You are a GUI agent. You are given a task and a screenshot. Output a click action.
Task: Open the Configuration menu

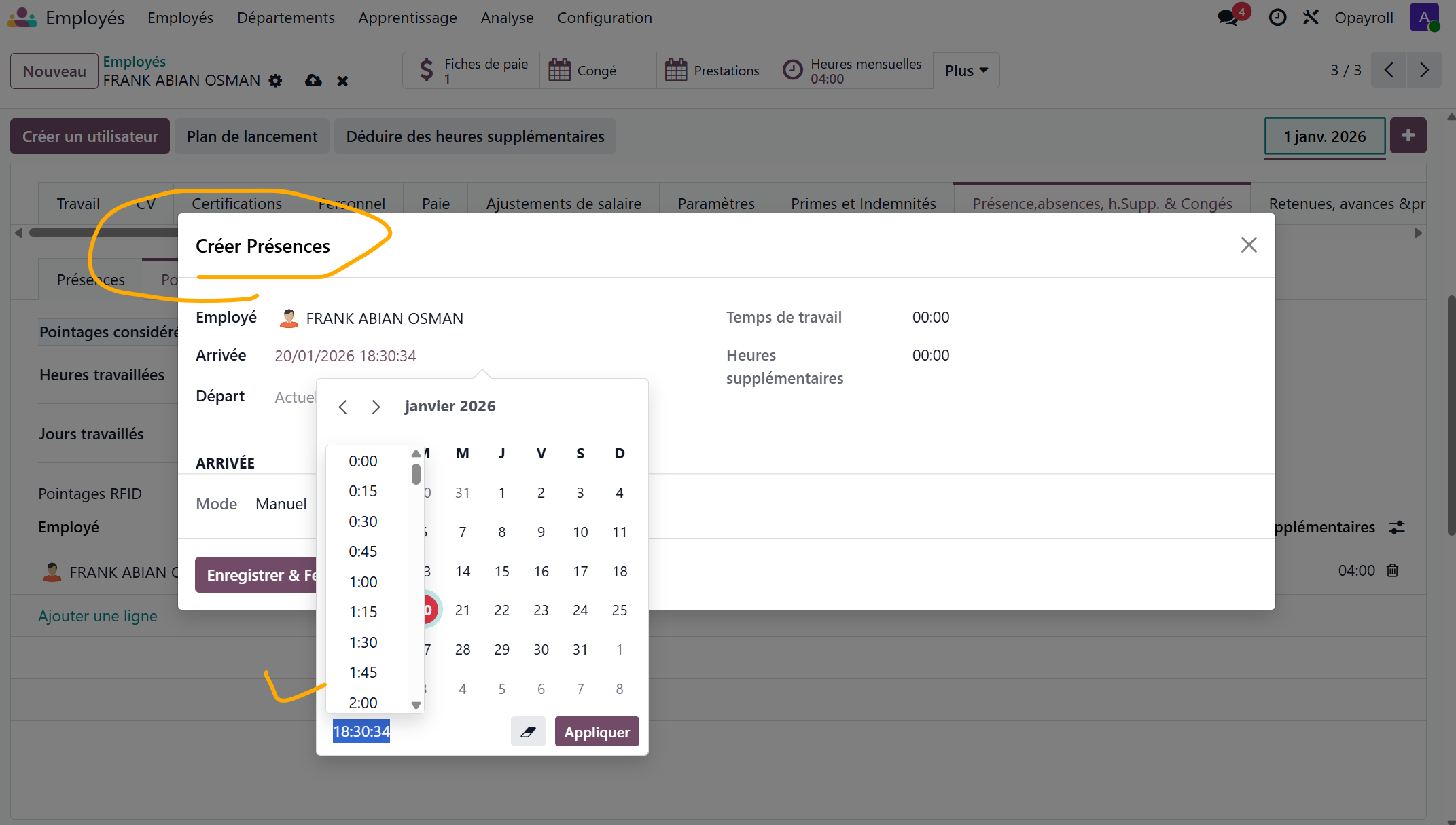point(604,18)
